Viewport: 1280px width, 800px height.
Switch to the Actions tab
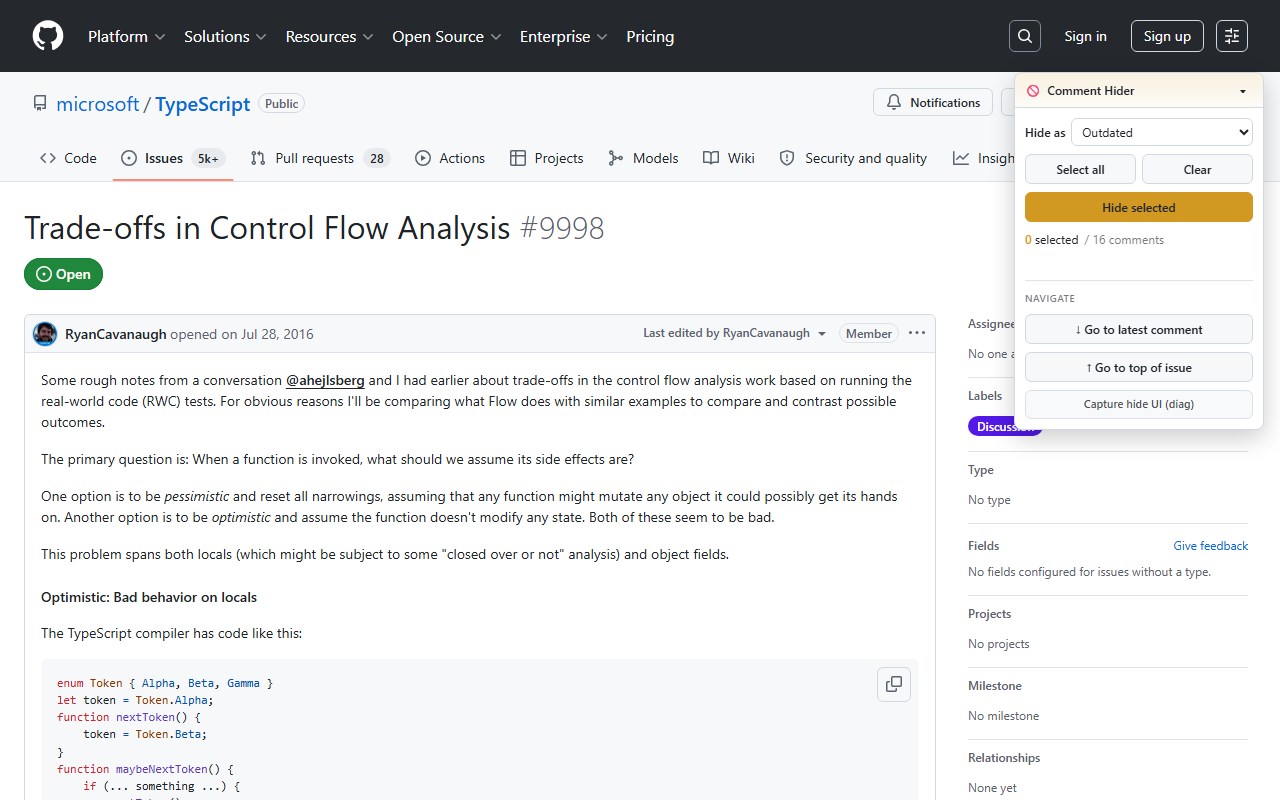[450, 158]
